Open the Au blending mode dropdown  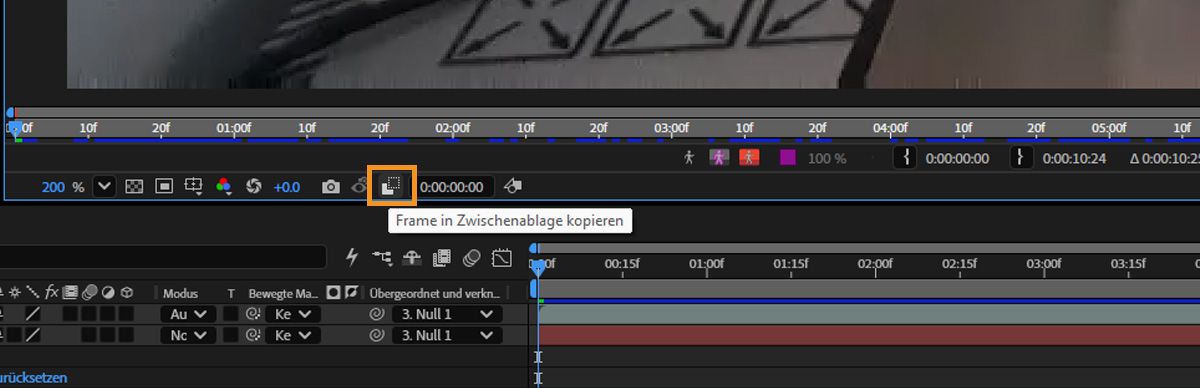tap(189, 314)
